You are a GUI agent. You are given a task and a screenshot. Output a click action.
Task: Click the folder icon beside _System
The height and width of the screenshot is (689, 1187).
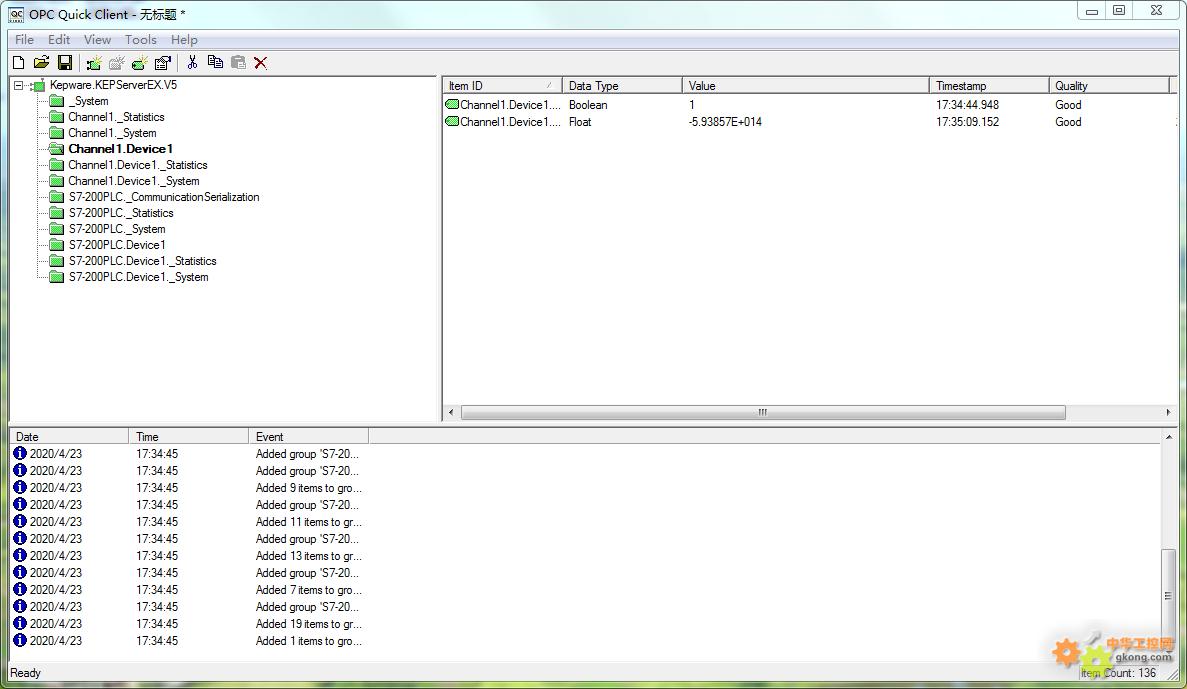point(57,101)
